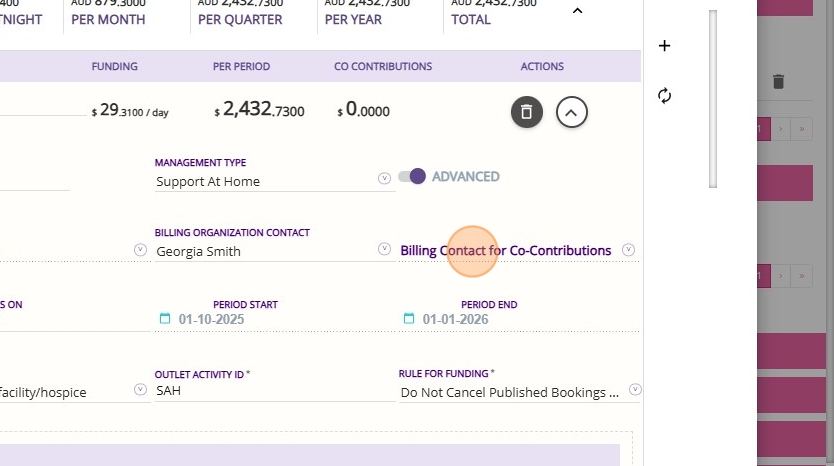Collapse the totals summary with top chevron
This screenshot has width=834, height=466.
pyautogui.click(x=577, y=11)
